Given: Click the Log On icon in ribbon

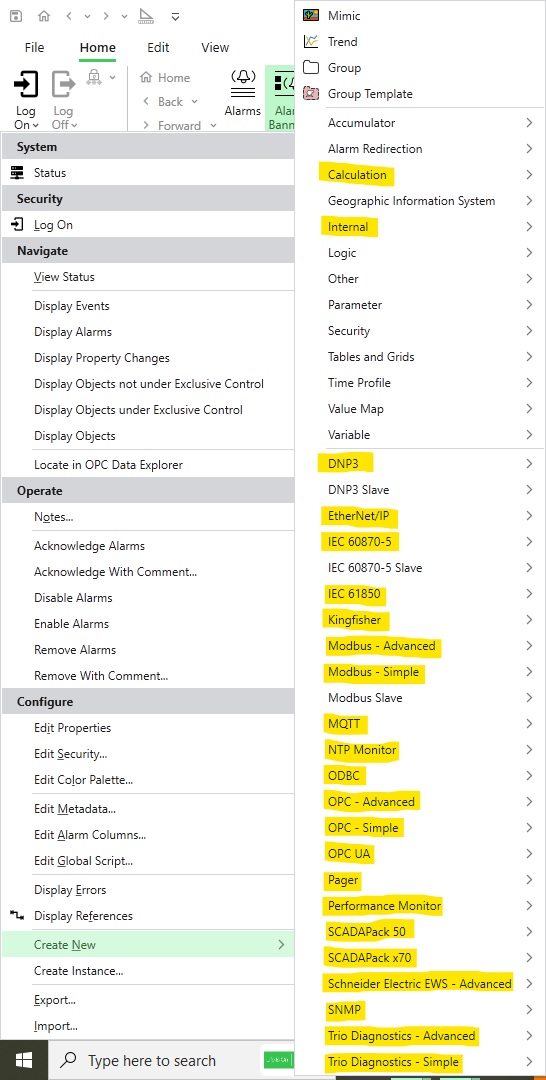Looking at the screenshot, I should pos(25,85).
